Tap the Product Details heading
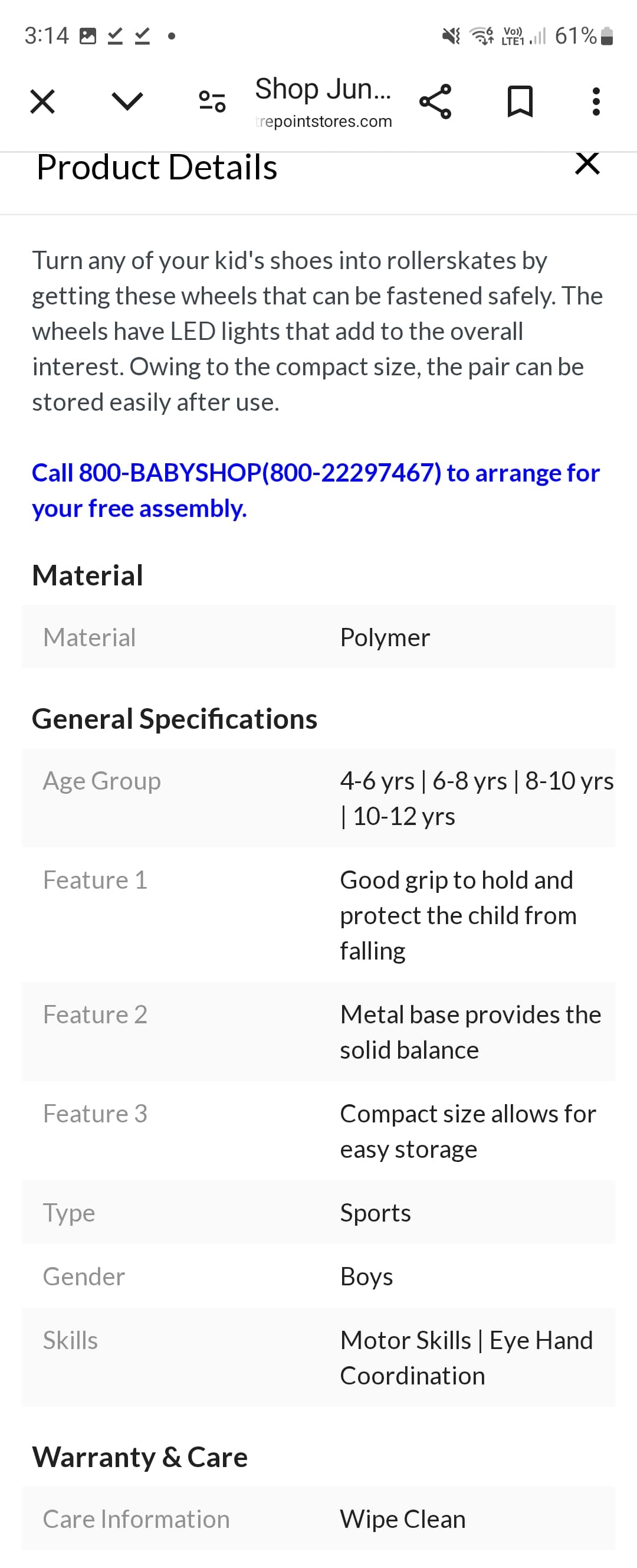The image size is (637, 1568). coord(157,168)
